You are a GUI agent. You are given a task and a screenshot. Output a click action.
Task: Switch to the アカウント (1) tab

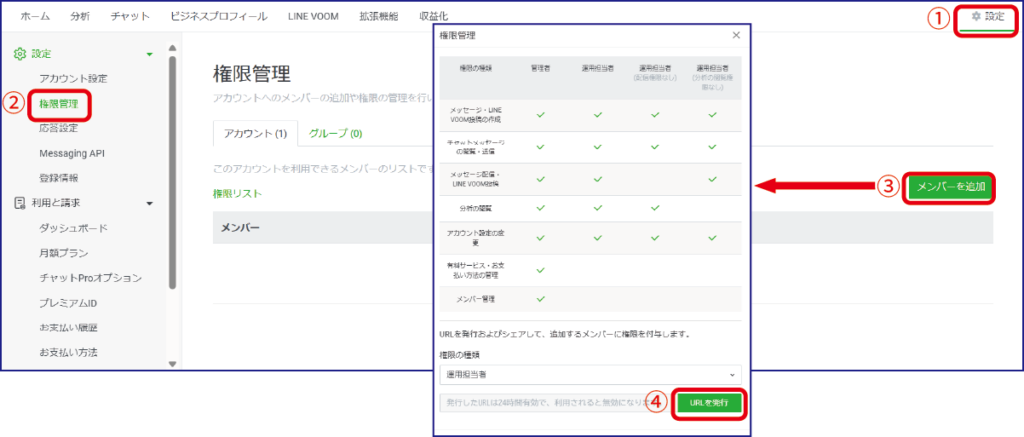255,133
